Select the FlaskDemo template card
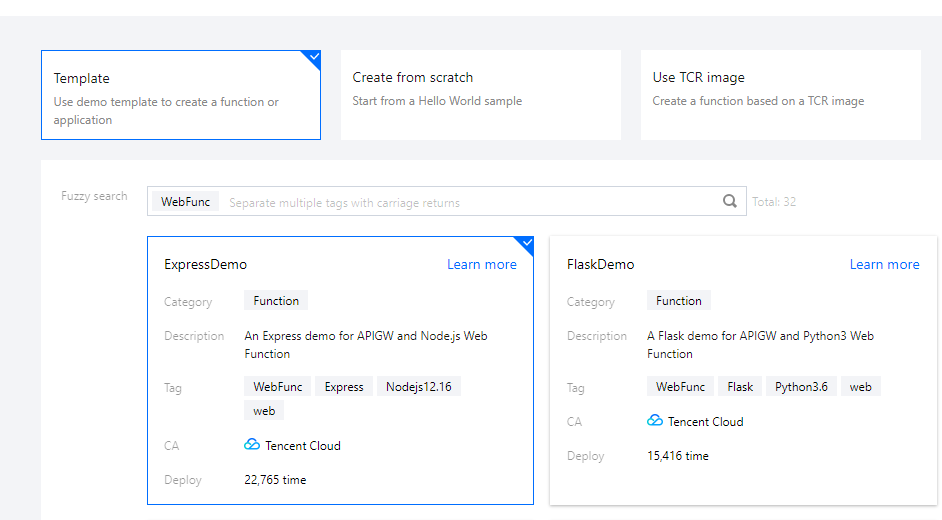The image size is (942, 520). [743, 370]
